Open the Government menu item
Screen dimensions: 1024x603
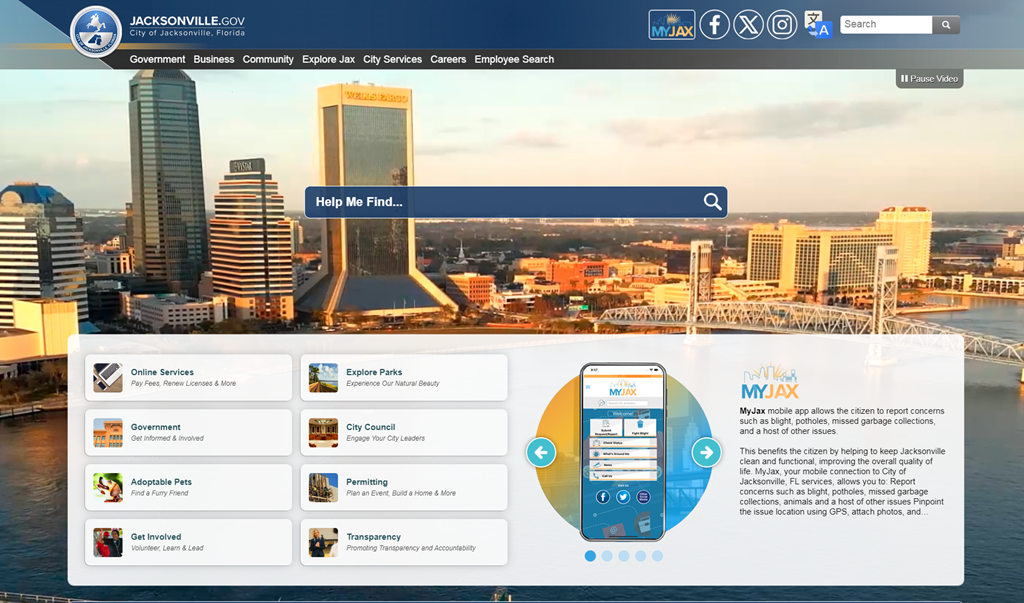(157, 59)
